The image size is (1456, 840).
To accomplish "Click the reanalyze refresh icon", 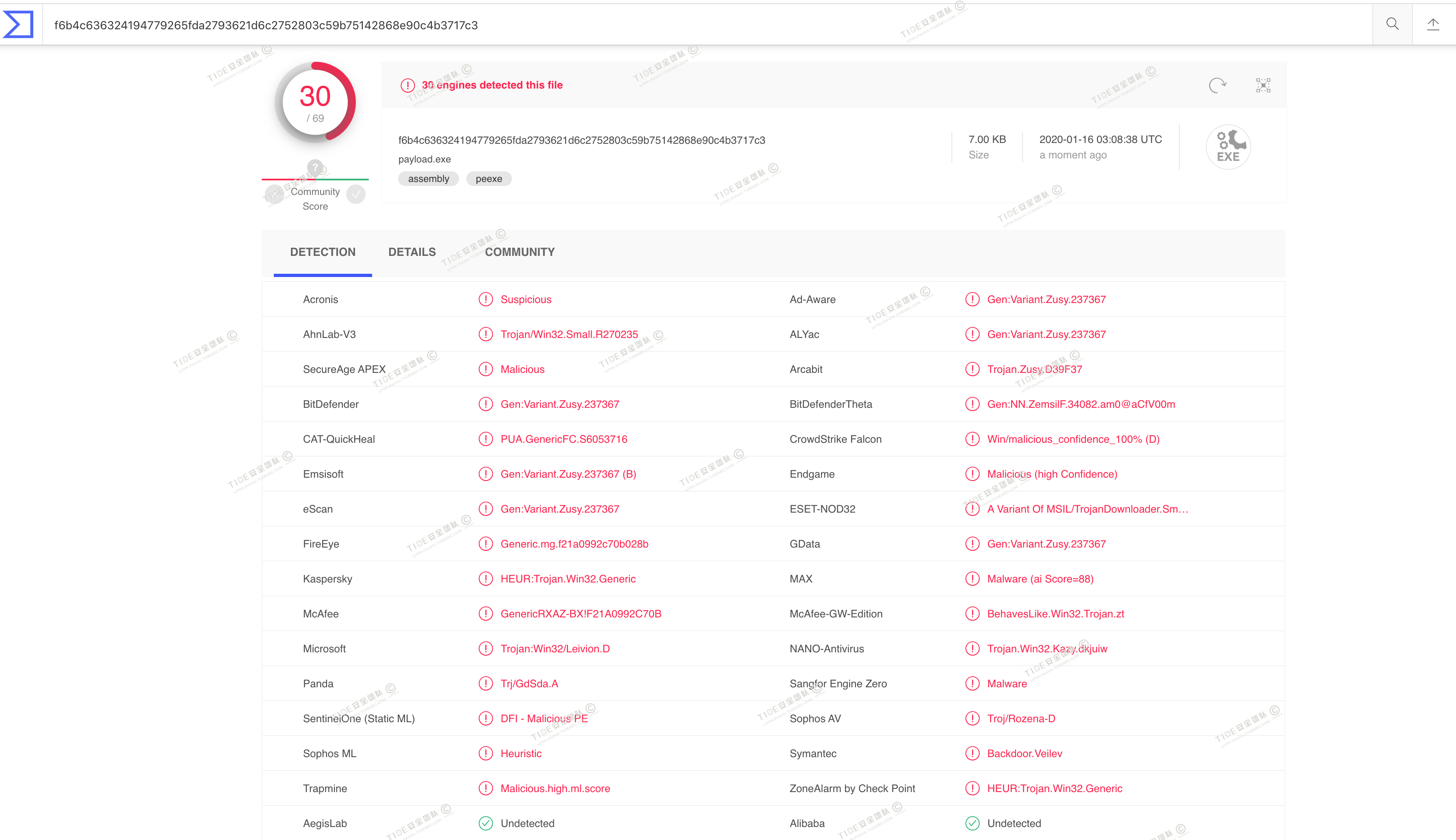I will 1217,85.
